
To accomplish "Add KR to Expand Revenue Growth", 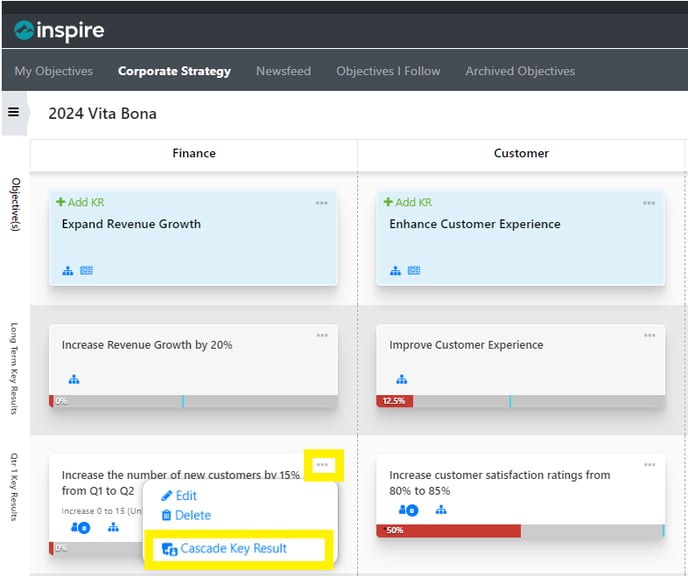I will (80, 202).
